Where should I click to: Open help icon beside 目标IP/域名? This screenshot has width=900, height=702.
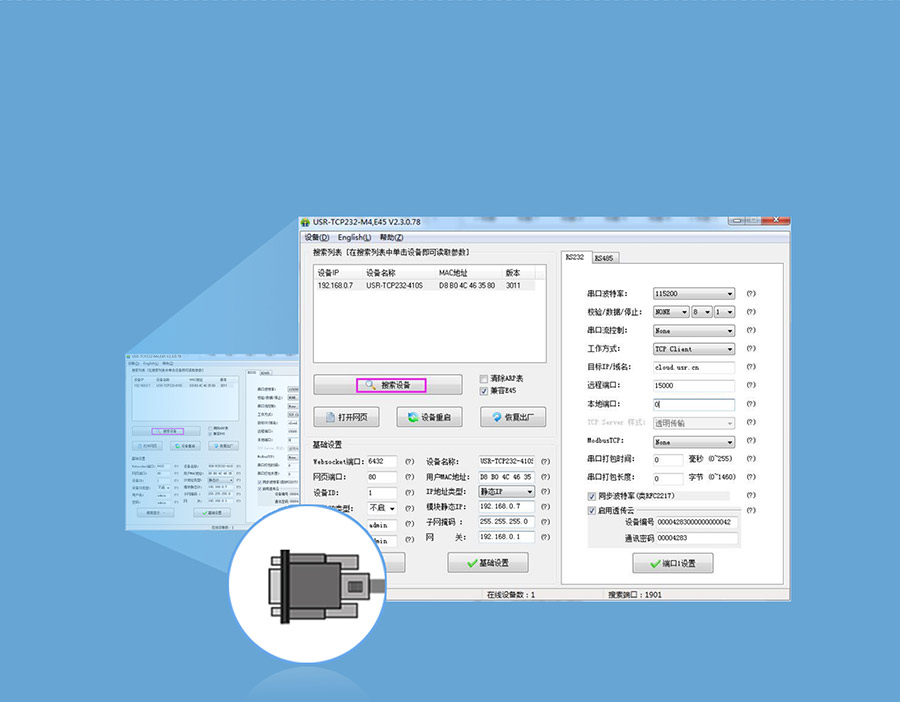click(751, 367)
